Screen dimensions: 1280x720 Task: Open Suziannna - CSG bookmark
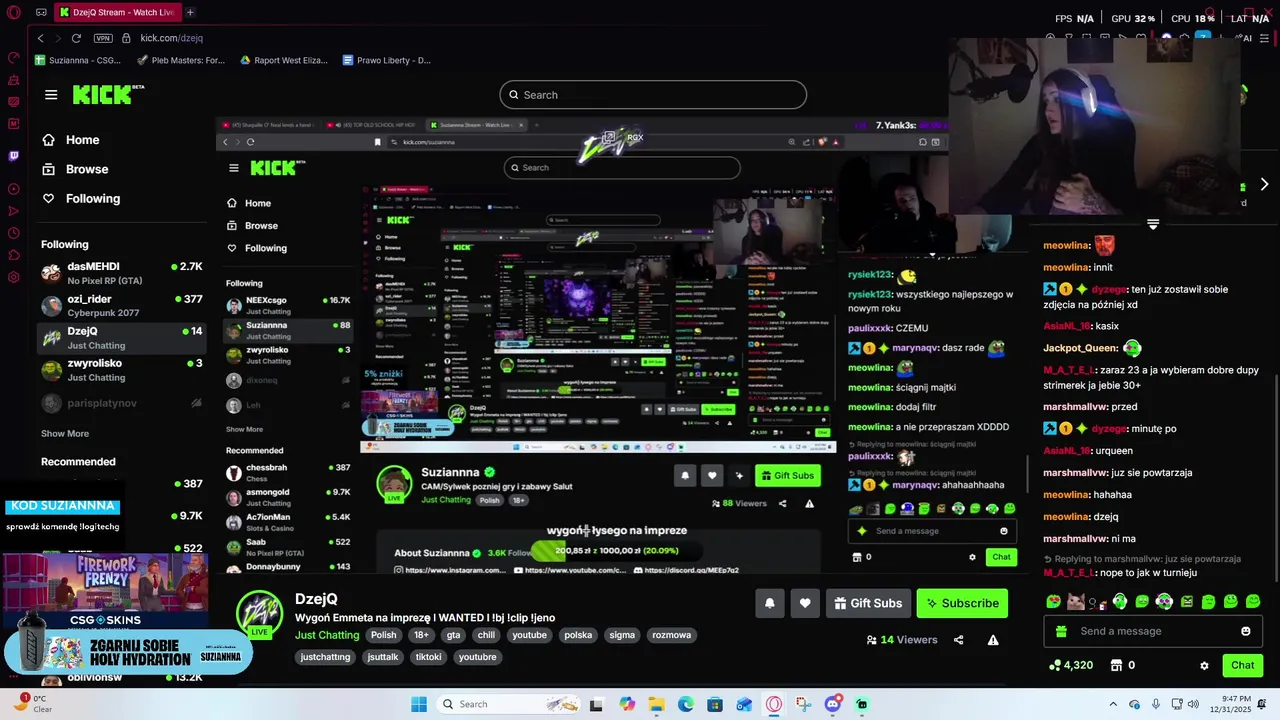(x=78, y=60)
